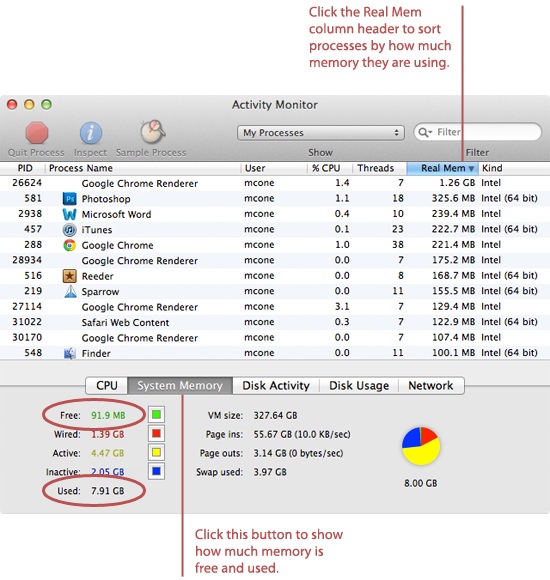The image size is (550, 580).
Task: Click the blue Inactive memory color swatch
Action: tap(156, 471)
